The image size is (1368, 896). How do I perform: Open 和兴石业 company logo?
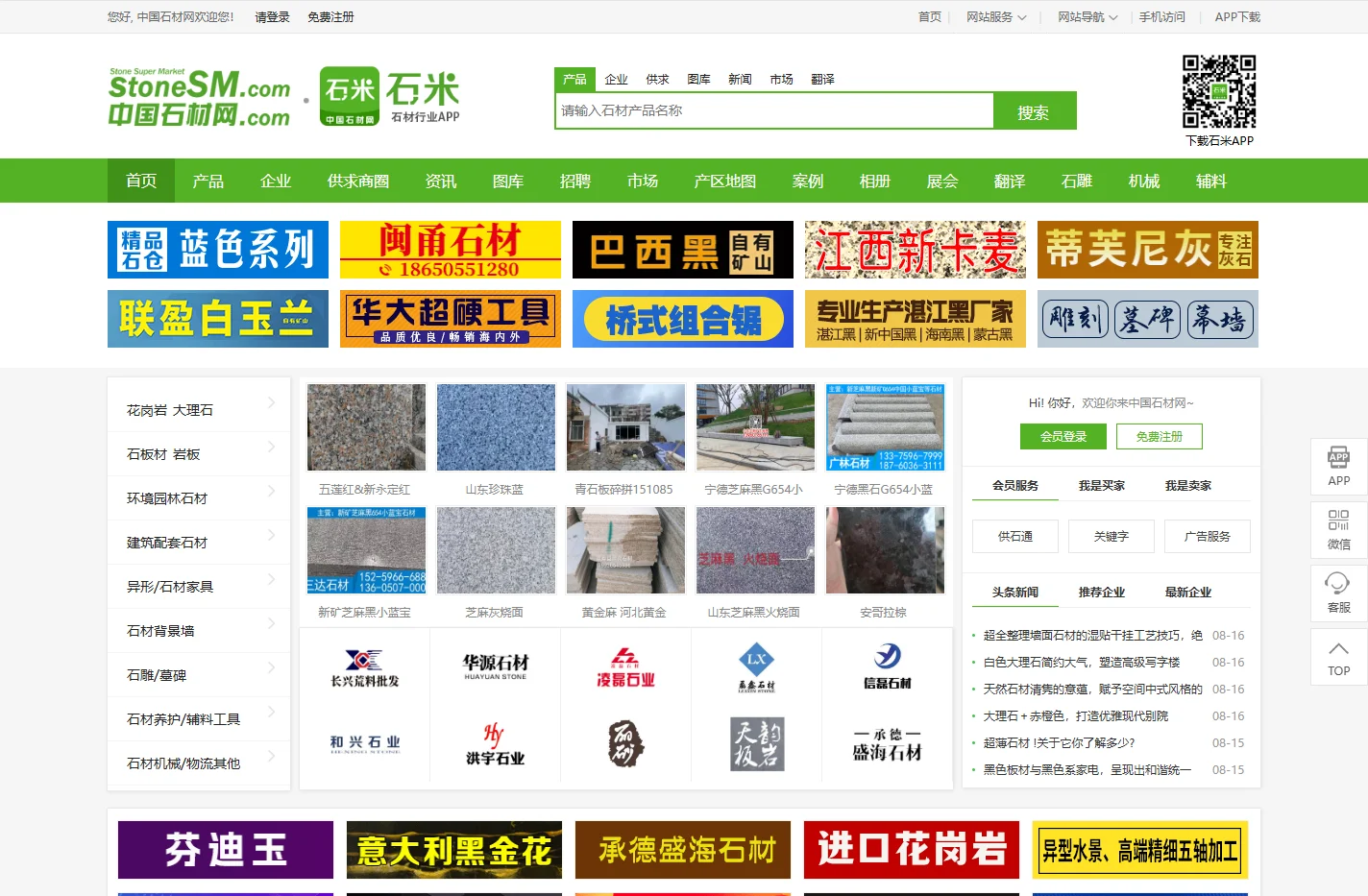tap(364, 743)
